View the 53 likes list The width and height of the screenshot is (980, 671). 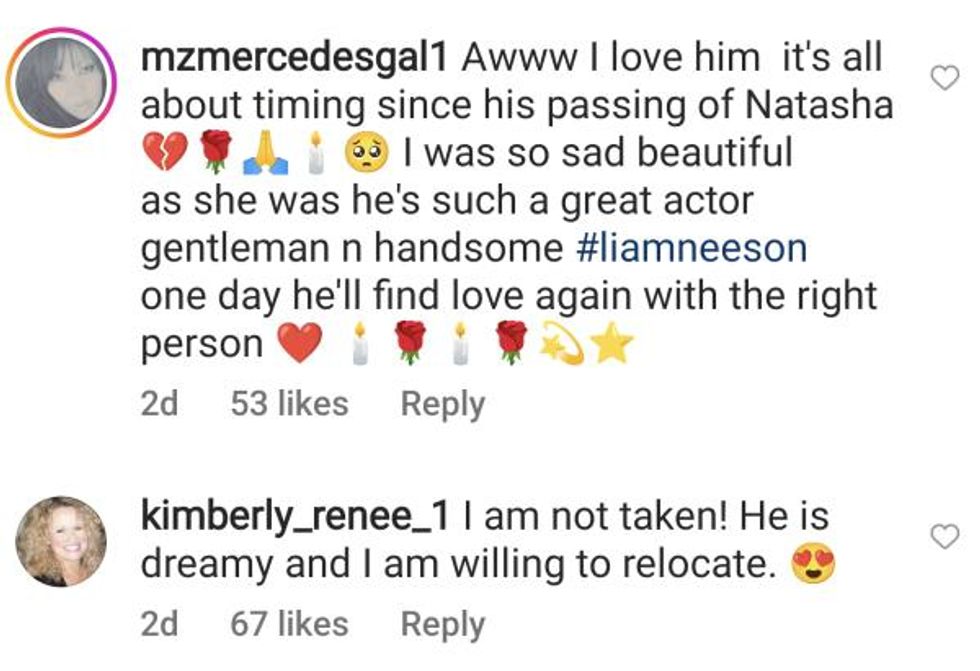(x=289, y=404)
